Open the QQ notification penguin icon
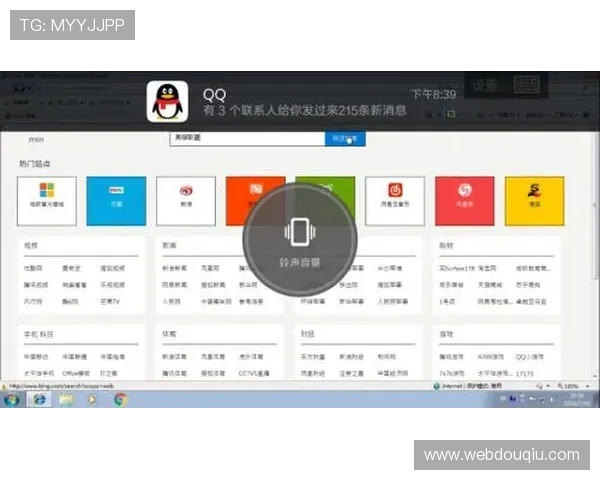The height and width of the screenshot is (480, 600). [x=167, y=101]
